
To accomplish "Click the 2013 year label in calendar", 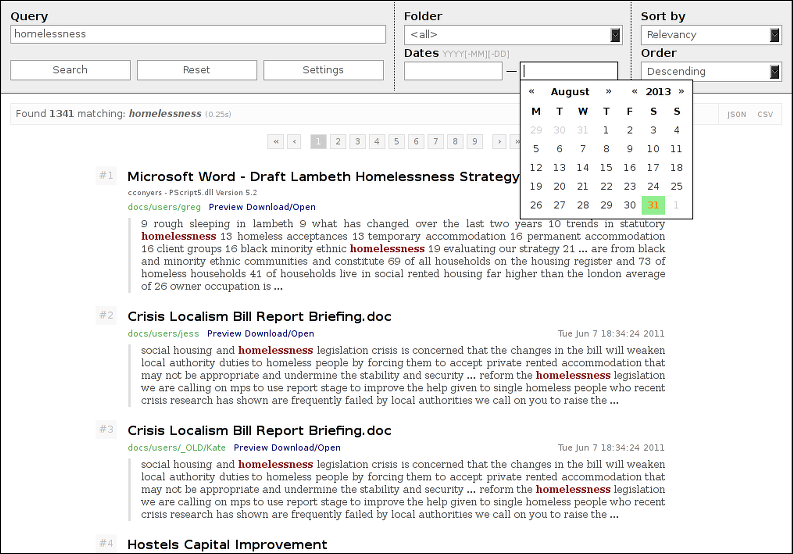I will tap(658, 92).
